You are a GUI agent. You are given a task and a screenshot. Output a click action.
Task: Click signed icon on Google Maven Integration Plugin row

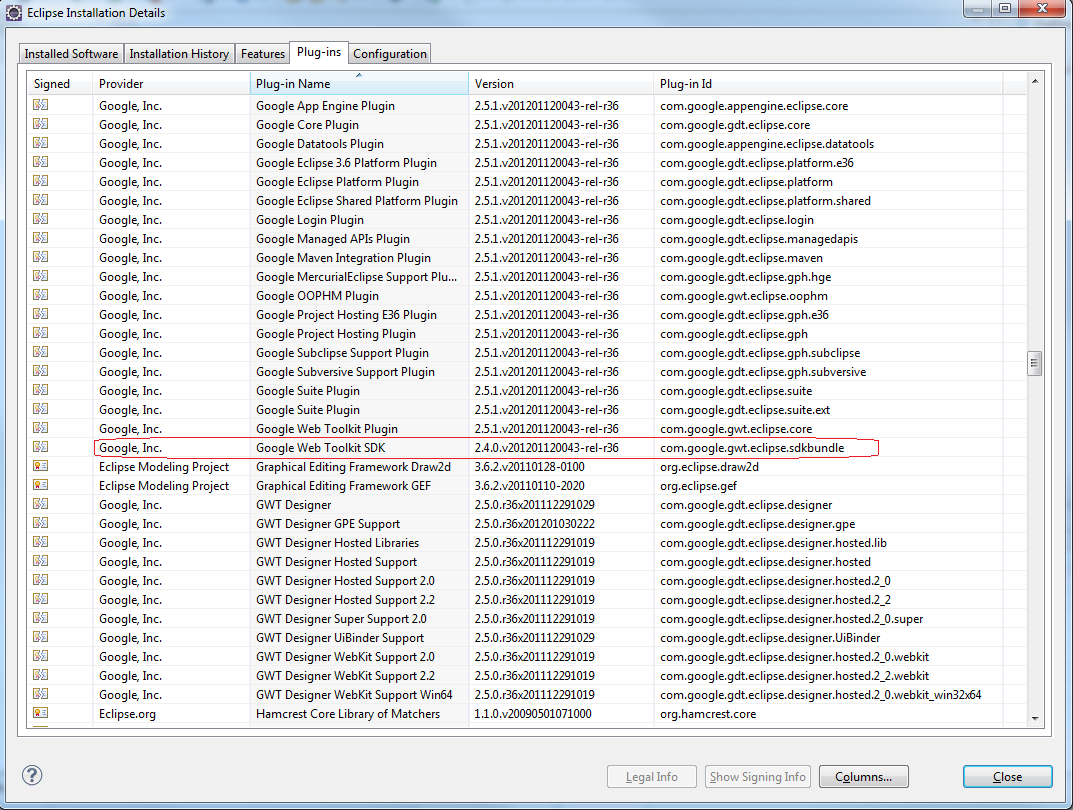(40, 257)
